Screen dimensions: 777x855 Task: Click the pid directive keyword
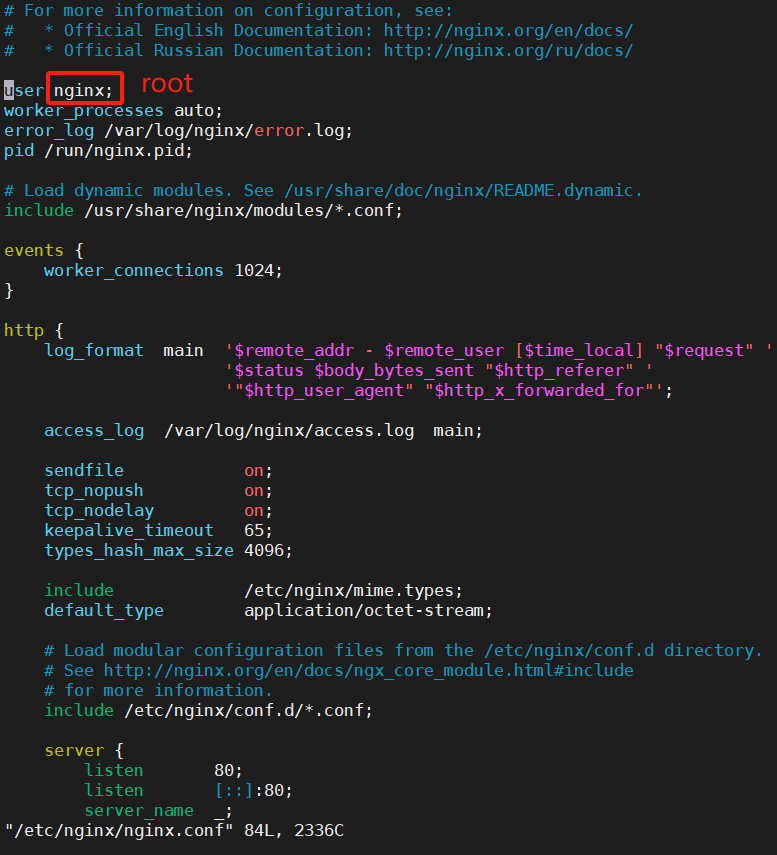pyautogui.click(x=19, y=150)
